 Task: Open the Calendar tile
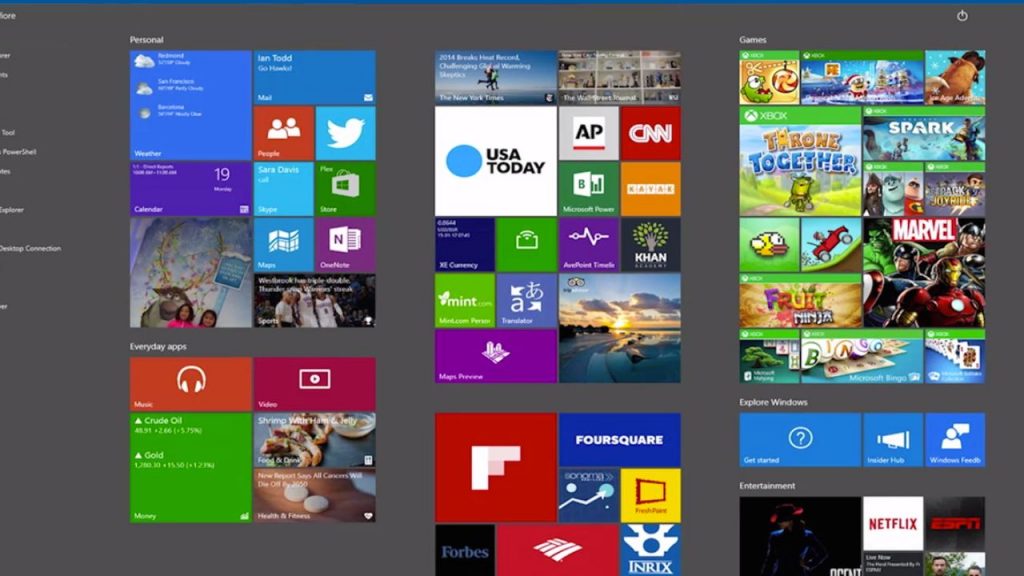pos(190,189)
